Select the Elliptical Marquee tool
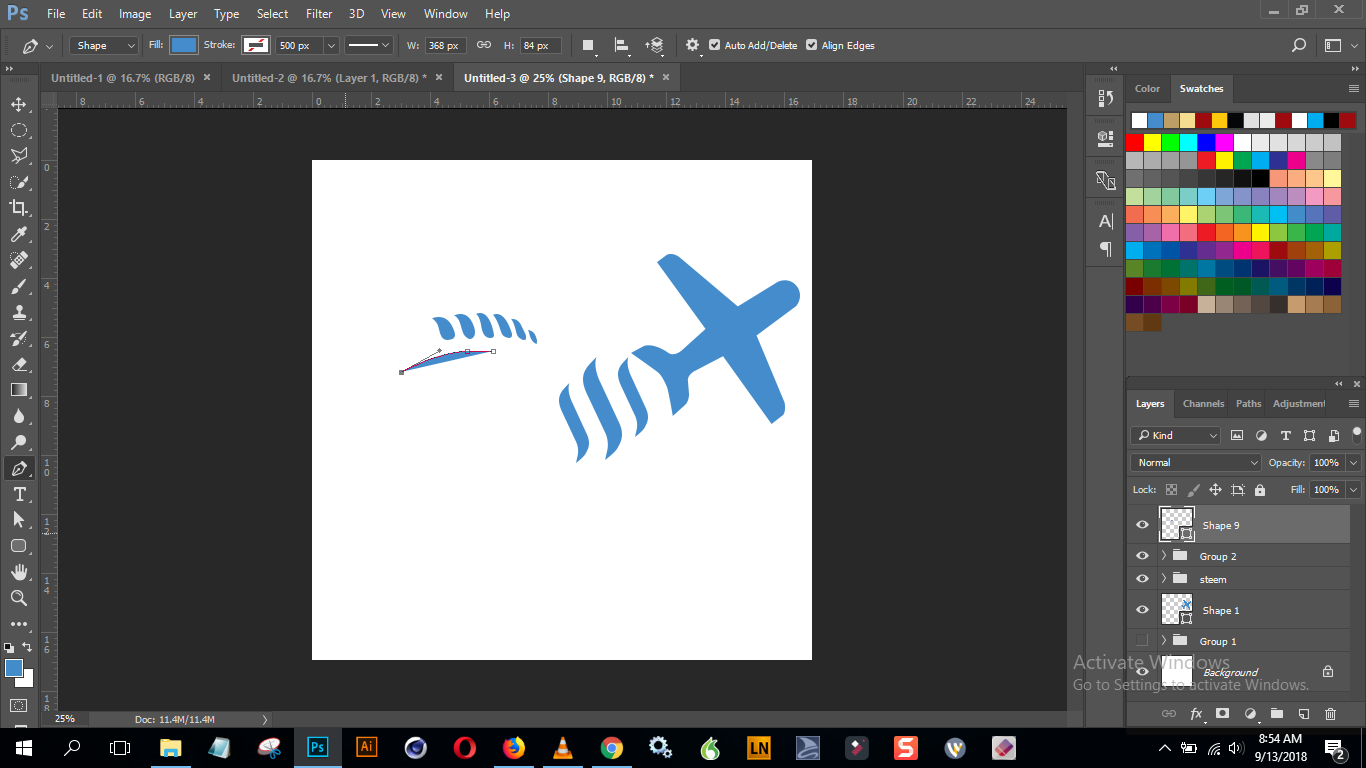 coord(18,130)
